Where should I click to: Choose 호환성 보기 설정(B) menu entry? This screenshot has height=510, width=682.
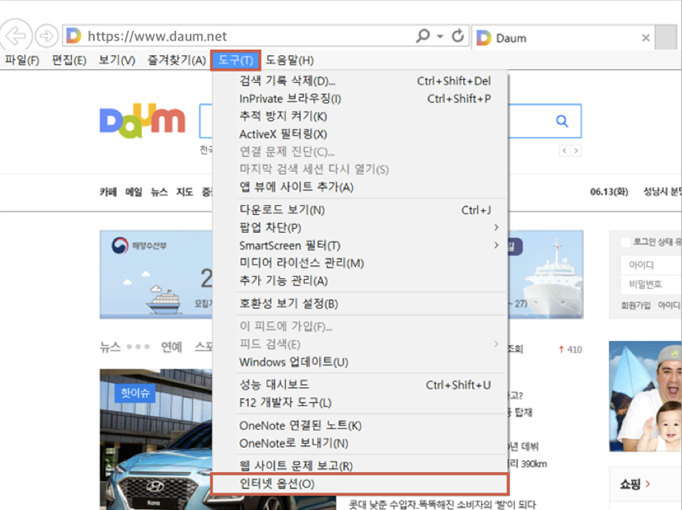360,303
